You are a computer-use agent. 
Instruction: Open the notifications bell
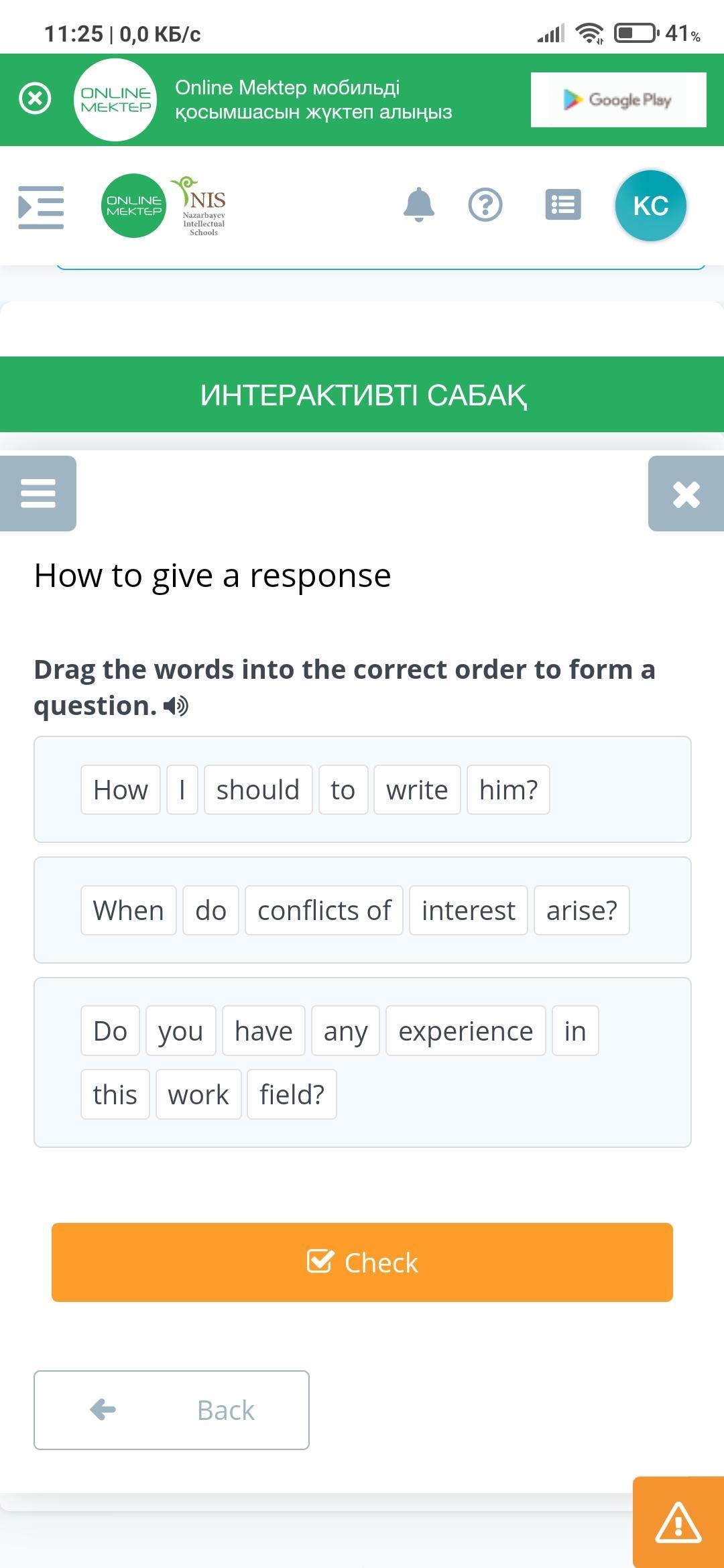419,204
